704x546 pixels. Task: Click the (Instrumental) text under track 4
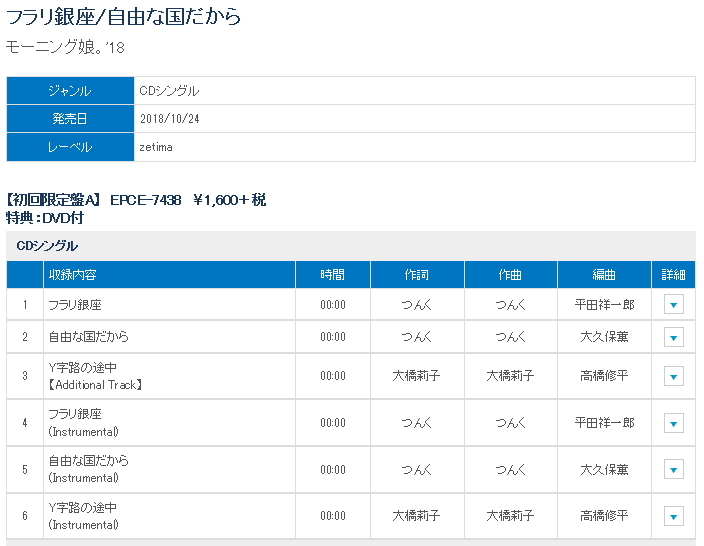pos(84,432)
